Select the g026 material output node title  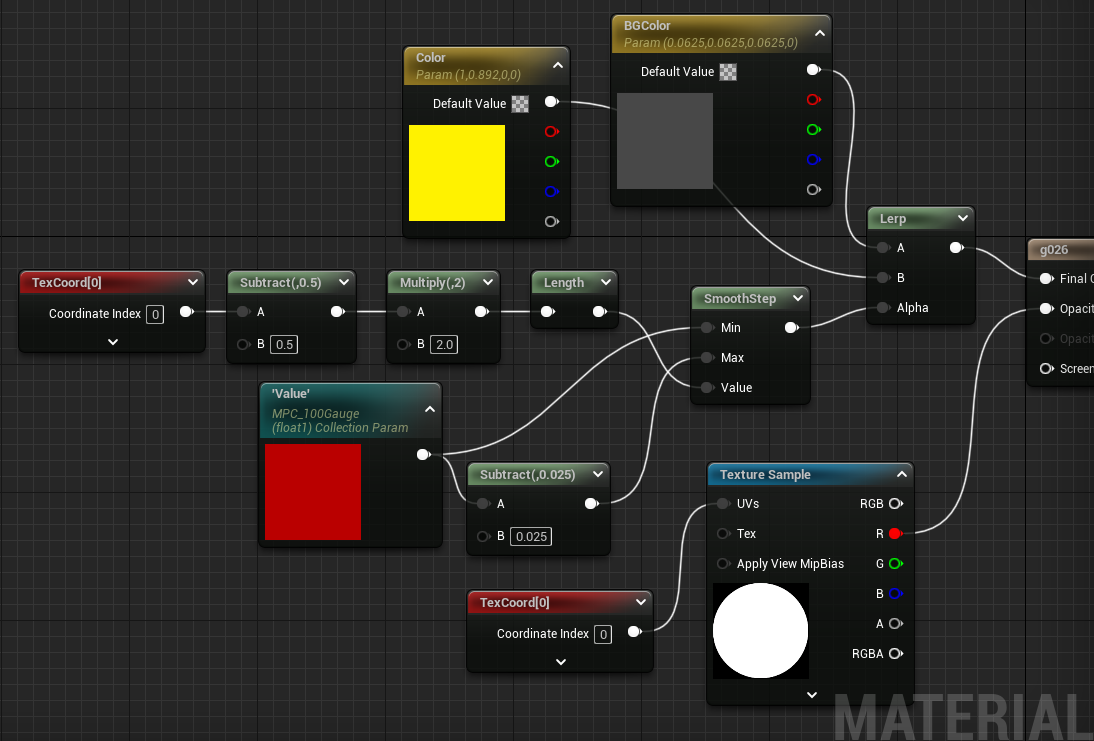click(1054, 250)
